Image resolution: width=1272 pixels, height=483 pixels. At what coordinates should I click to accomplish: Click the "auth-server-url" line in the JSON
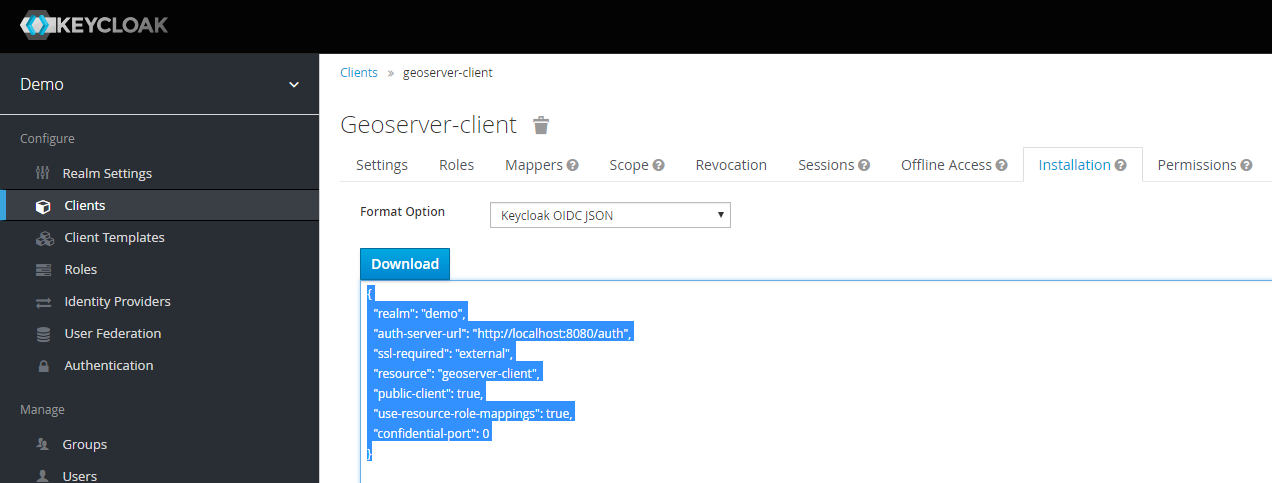click(503, 333)
